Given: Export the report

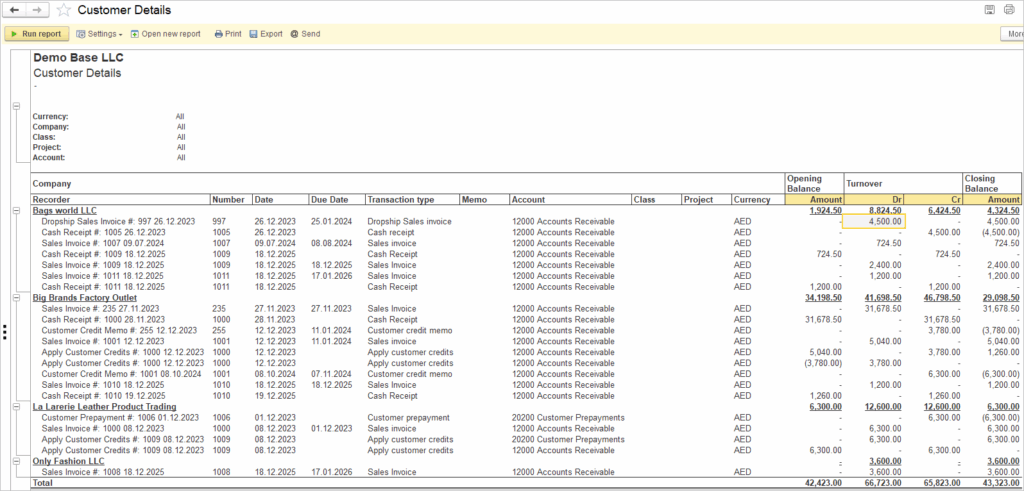Looking at the screenshot, I should click(266, 34).
